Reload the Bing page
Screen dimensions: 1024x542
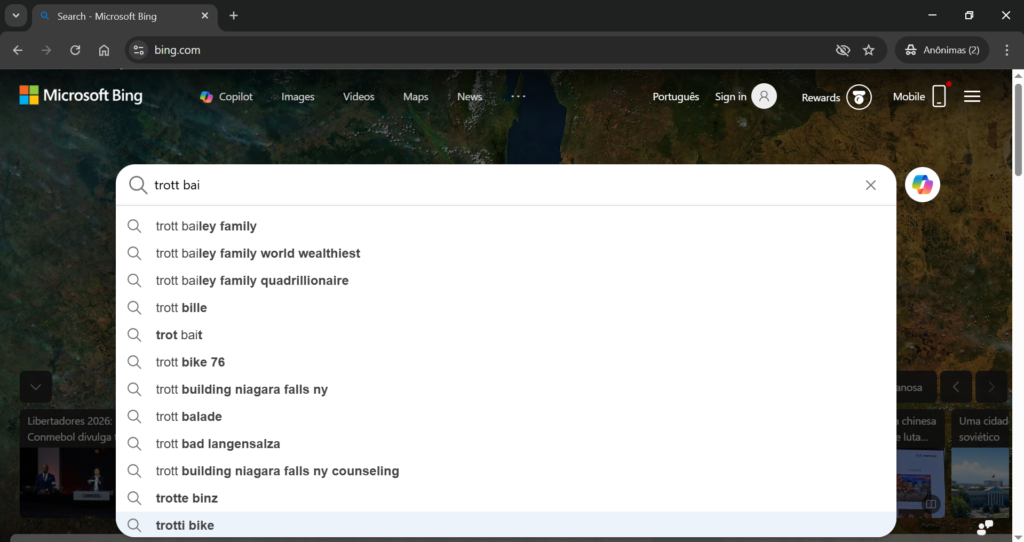pos(75,50)
